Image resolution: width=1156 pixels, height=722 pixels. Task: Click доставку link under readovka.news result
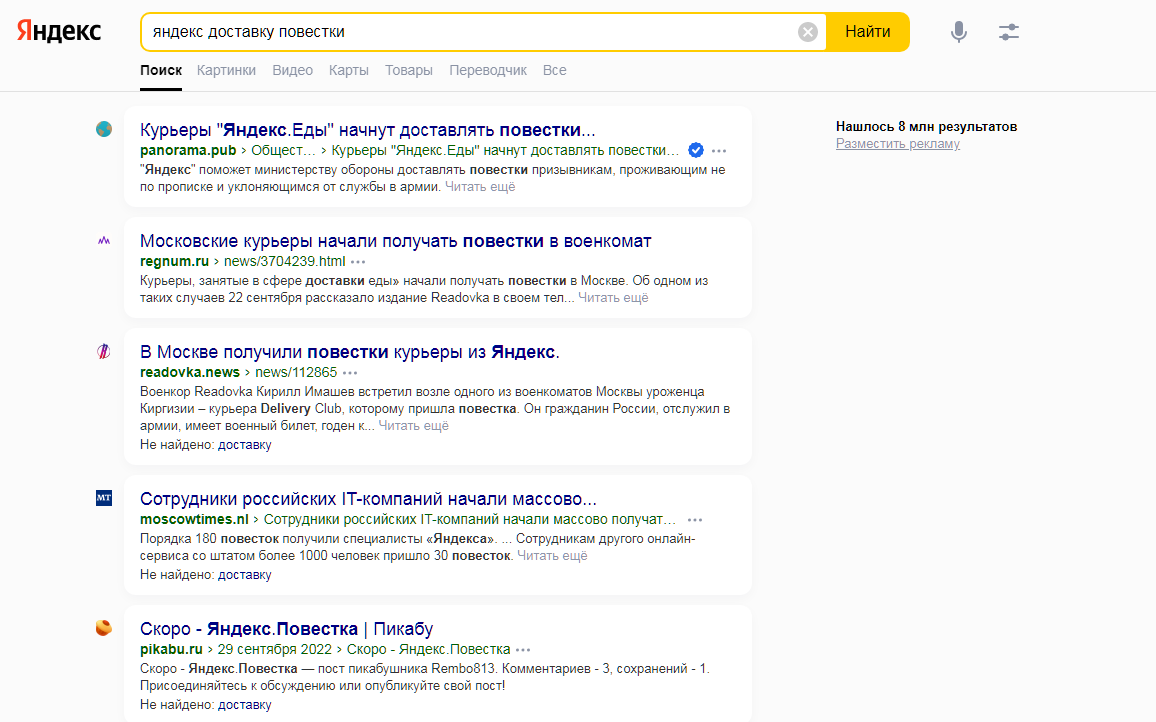[245, 445]
